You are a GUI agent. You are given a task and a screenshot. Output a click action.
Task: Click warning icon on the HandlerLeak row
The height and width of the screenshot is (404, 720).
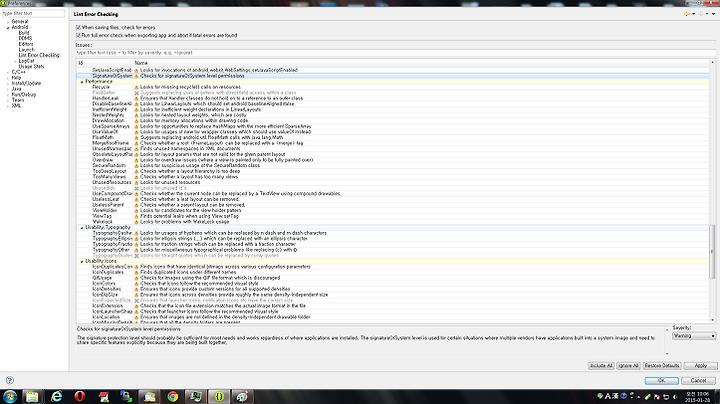point(136,98)
